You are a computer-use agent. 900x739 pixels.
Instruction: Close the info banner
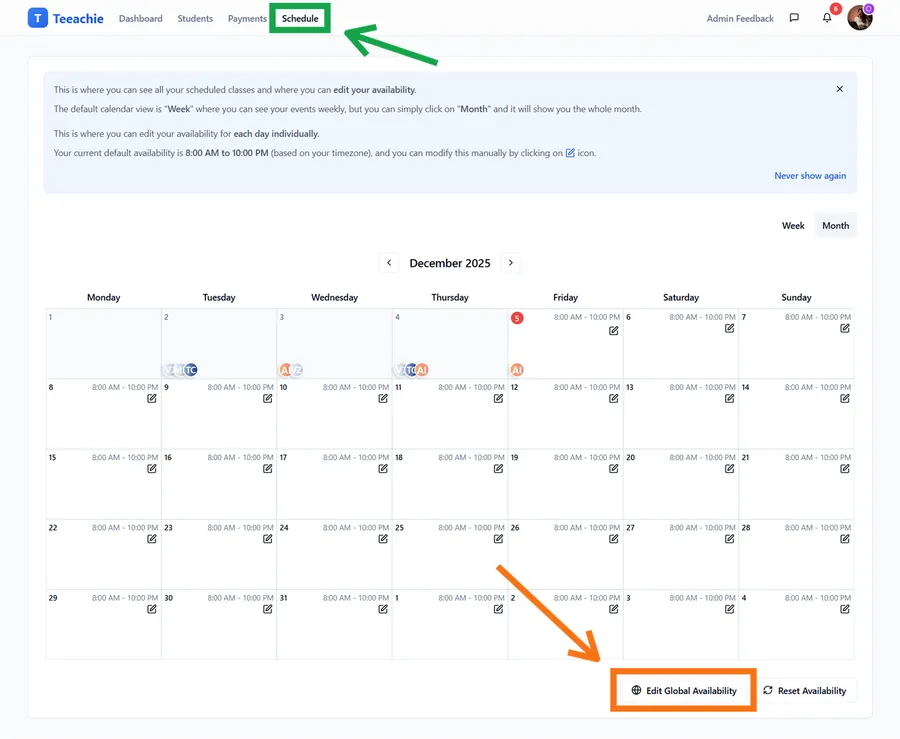840,89
